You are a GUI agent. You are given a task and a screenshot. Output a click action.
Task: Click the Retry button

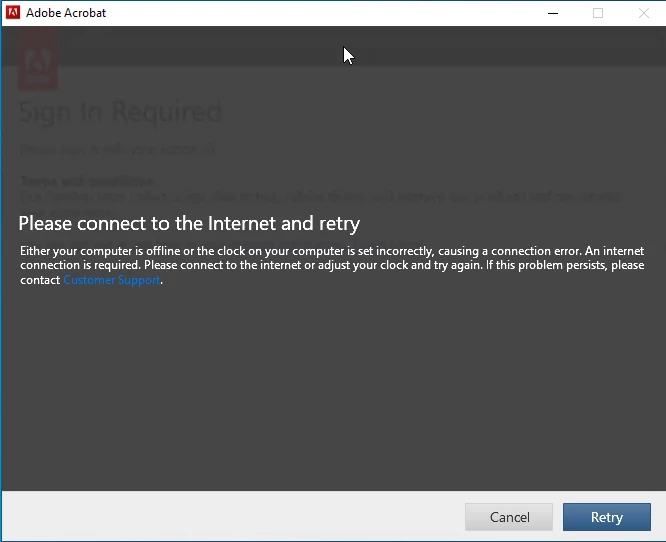(607, 517)
